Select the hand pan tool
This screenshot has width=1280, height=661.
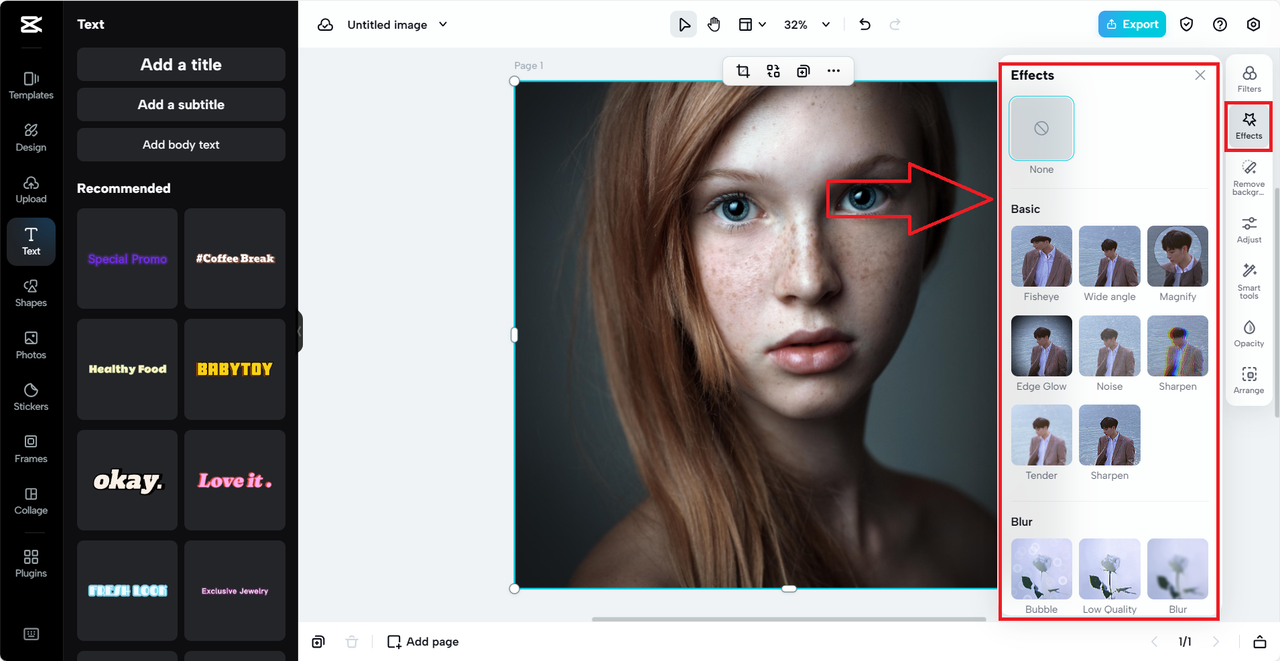(x=714, y=24)
